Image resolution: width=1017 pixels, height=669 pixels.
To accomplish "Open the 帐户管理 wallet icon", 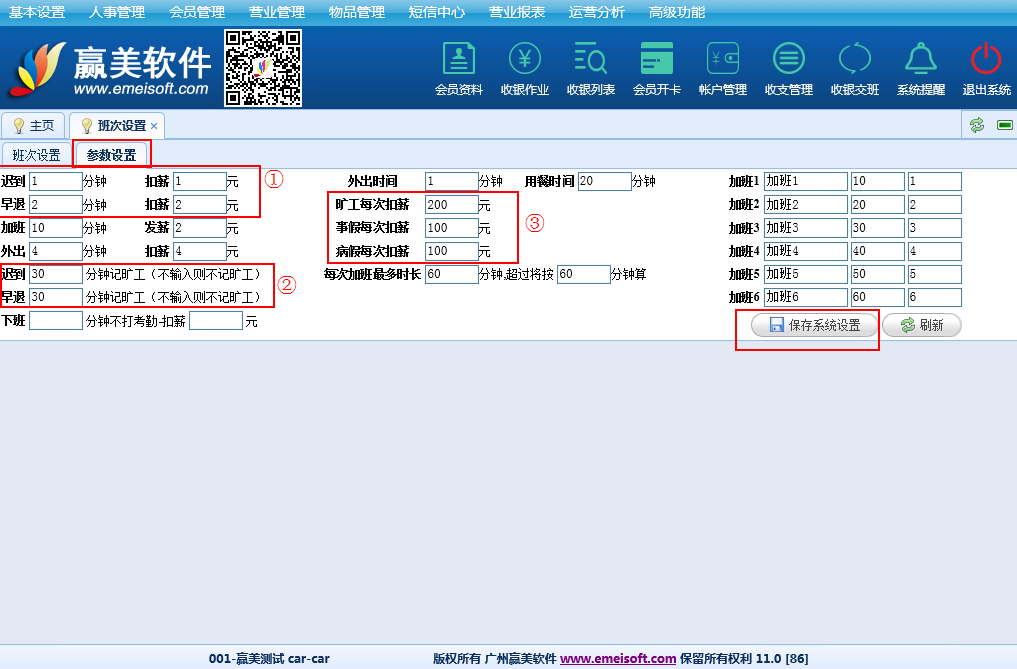I will (x=722, y=60).
